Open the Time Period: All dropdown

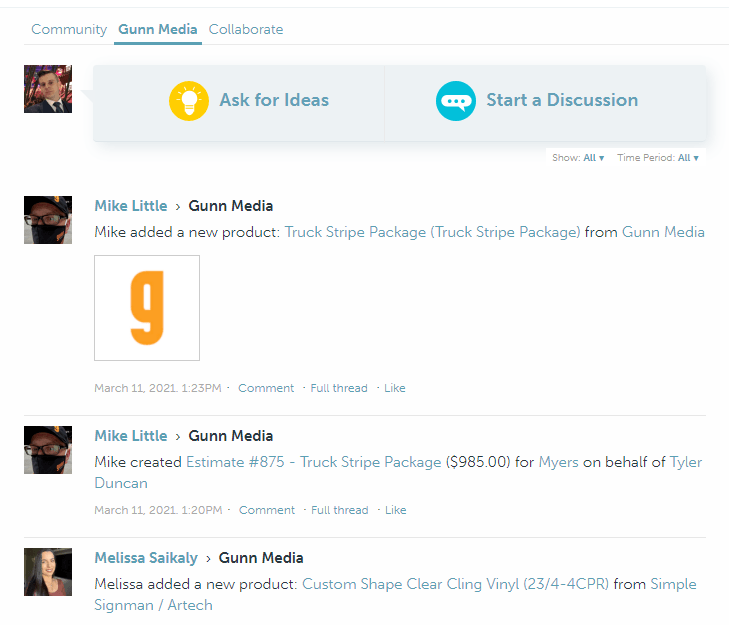tap(658, 158)
